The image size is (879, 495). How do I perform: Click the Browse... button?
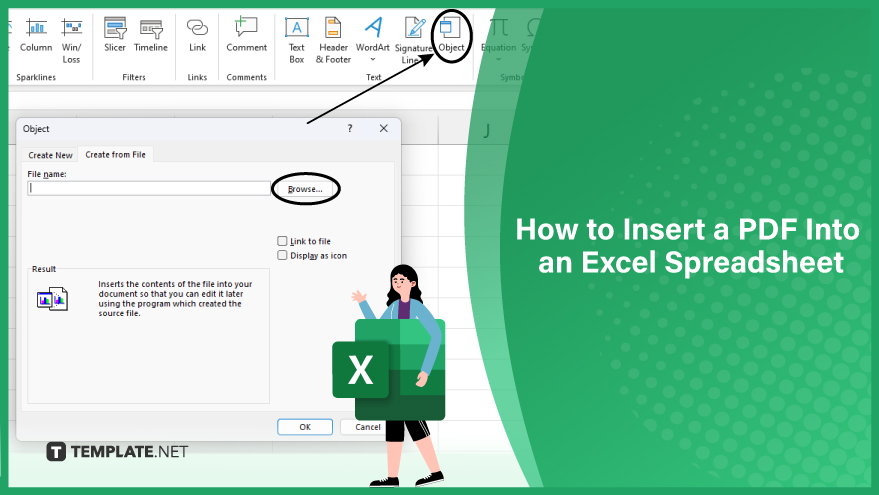tap(306, 189)
